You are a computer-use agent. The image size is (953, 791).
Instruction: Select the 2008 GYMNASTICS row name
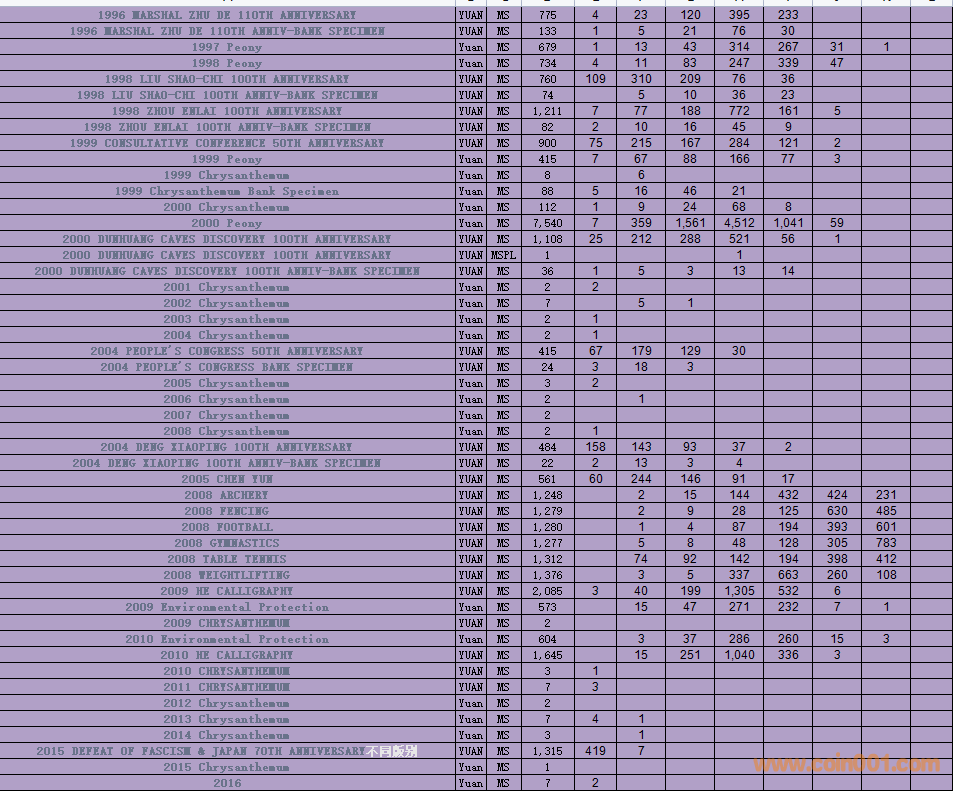click(x=226, y=543)
